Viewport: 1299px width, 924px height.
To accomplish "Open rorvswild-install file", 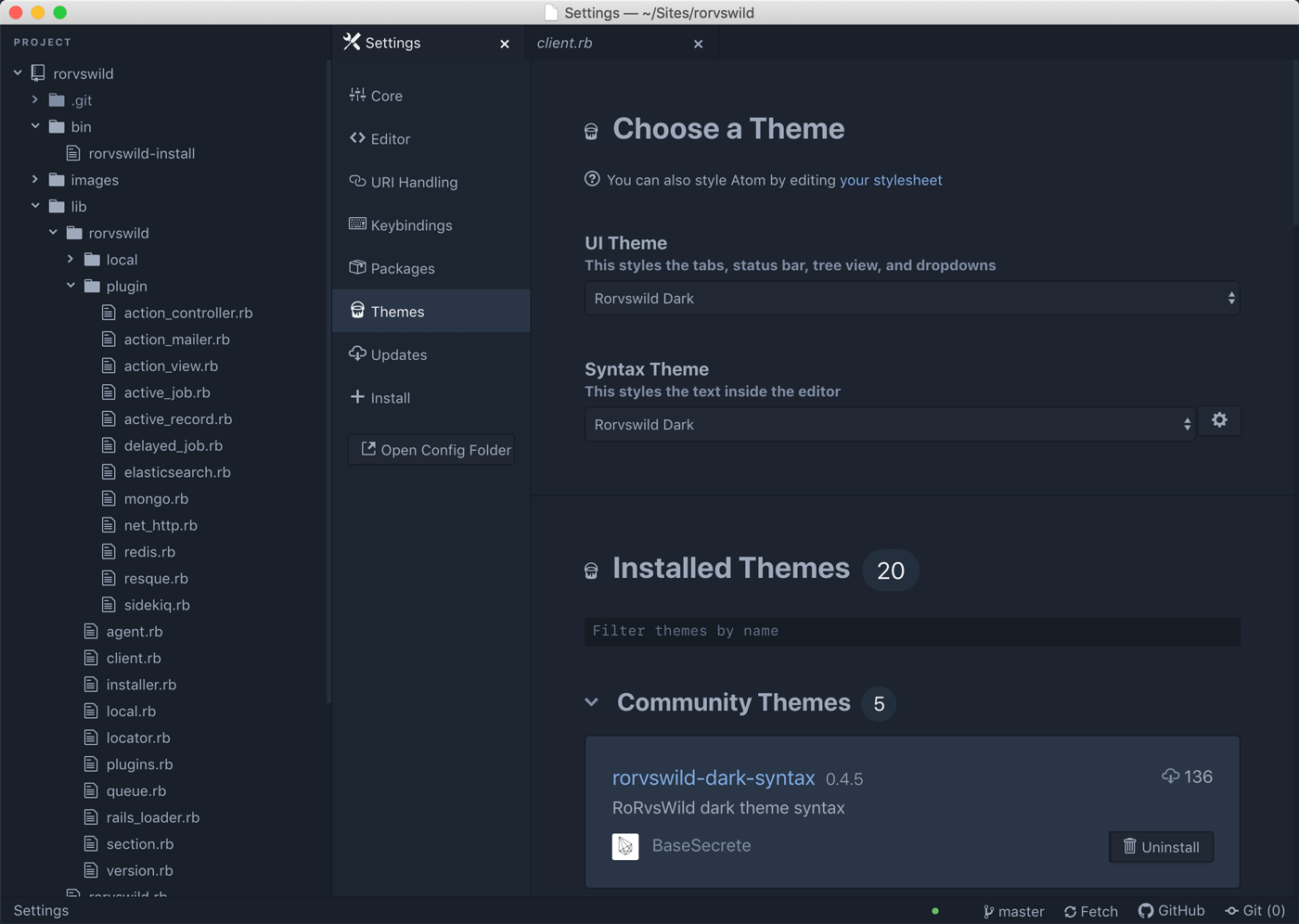I will click(x=141, y=153).
